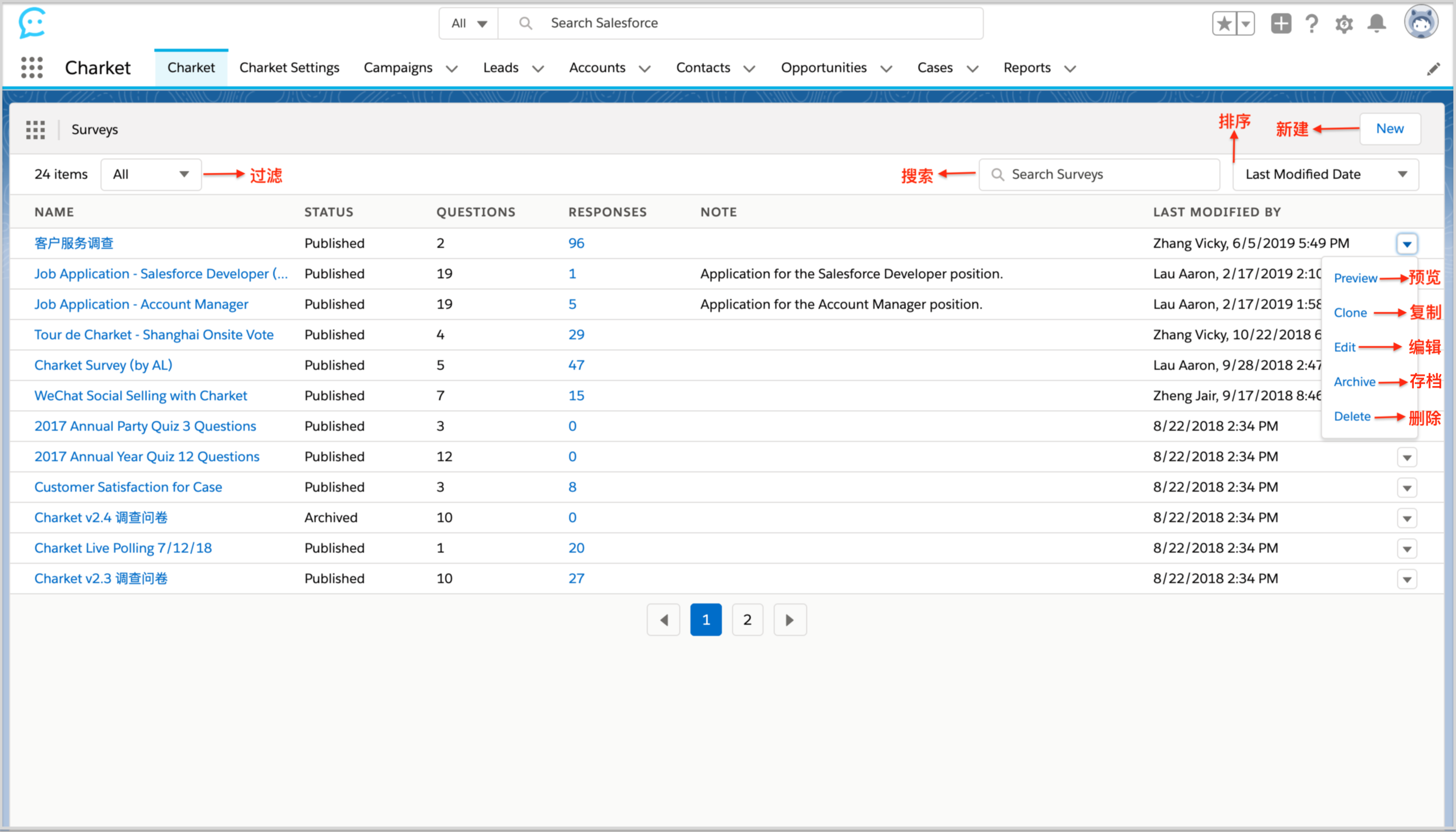This screenshot has width=1456, height=832.
Task: Switch to the Charket Settings tab
Action: (289, 68)
